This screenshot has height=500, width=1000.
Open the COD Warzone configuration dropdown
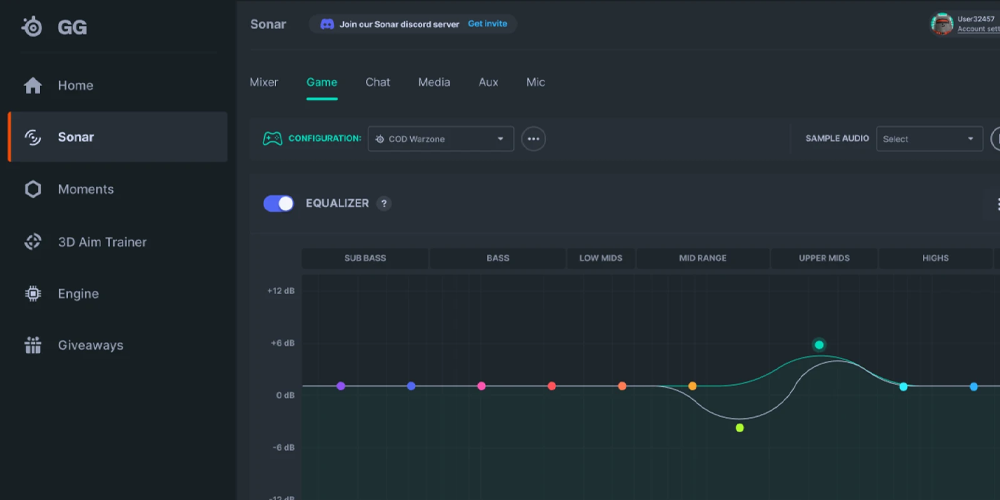tap(441, 139)
